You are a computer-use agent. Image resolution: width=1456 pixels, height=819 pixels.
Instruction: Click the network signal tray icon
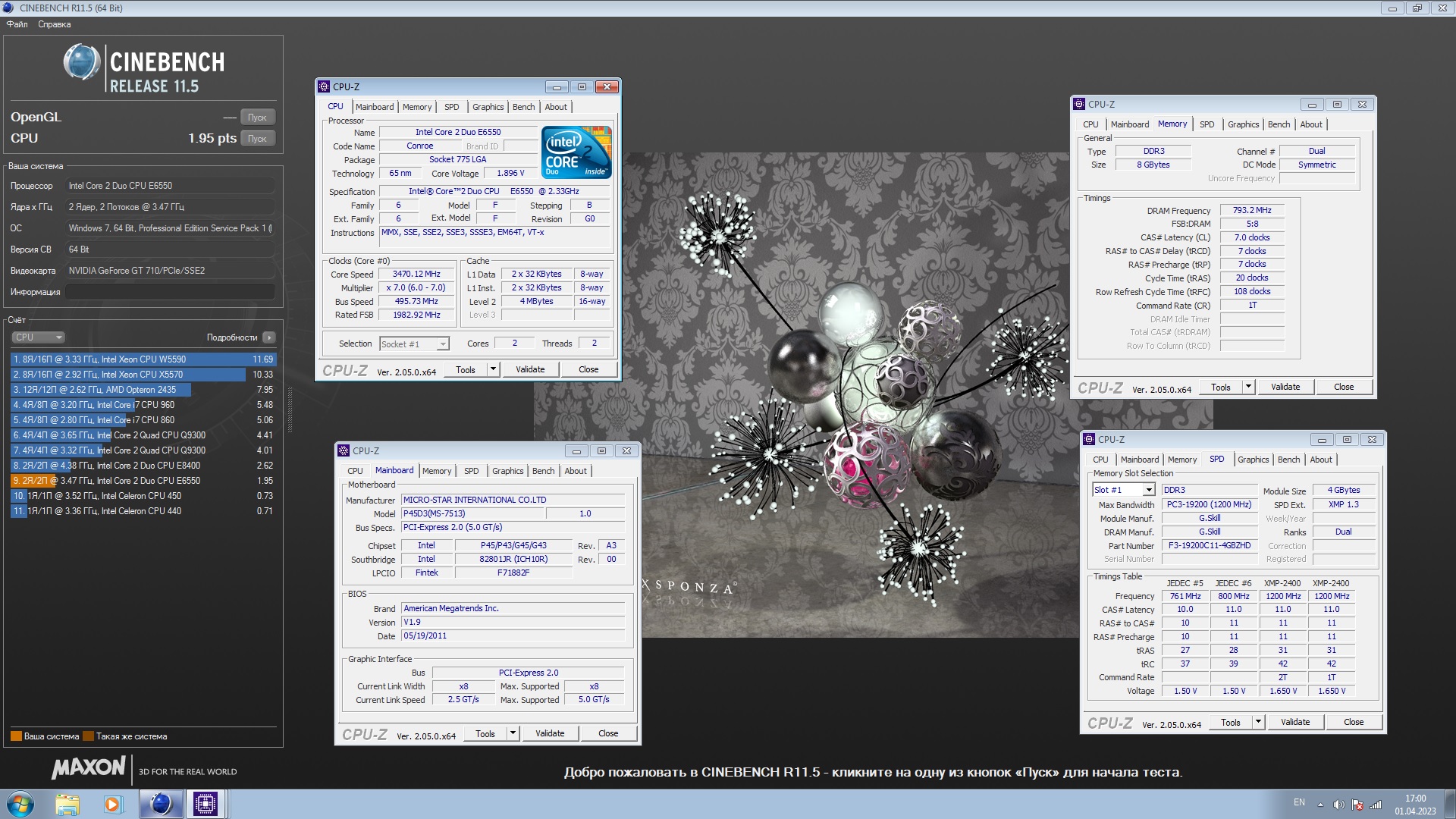pyautogui.click(x=1376, y=805)
